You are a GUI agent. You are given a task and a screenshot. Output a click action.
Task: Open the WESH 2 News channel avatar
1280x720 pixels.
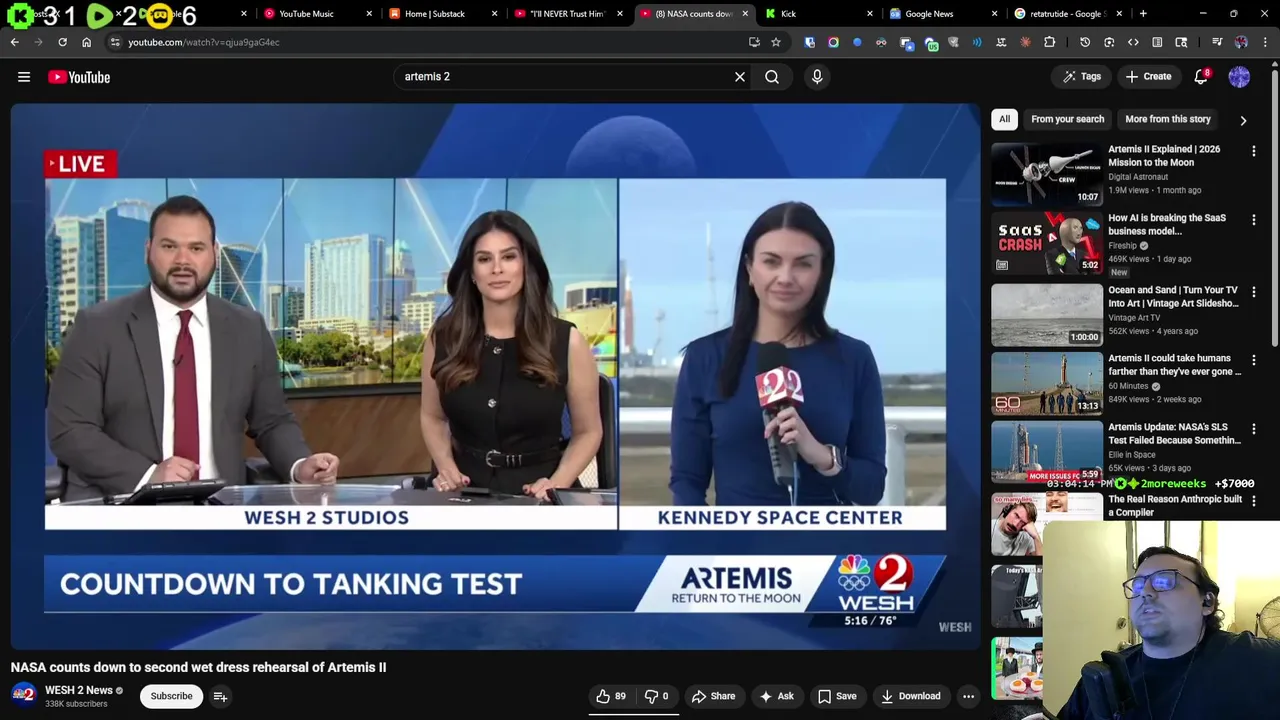click(23, 696)
